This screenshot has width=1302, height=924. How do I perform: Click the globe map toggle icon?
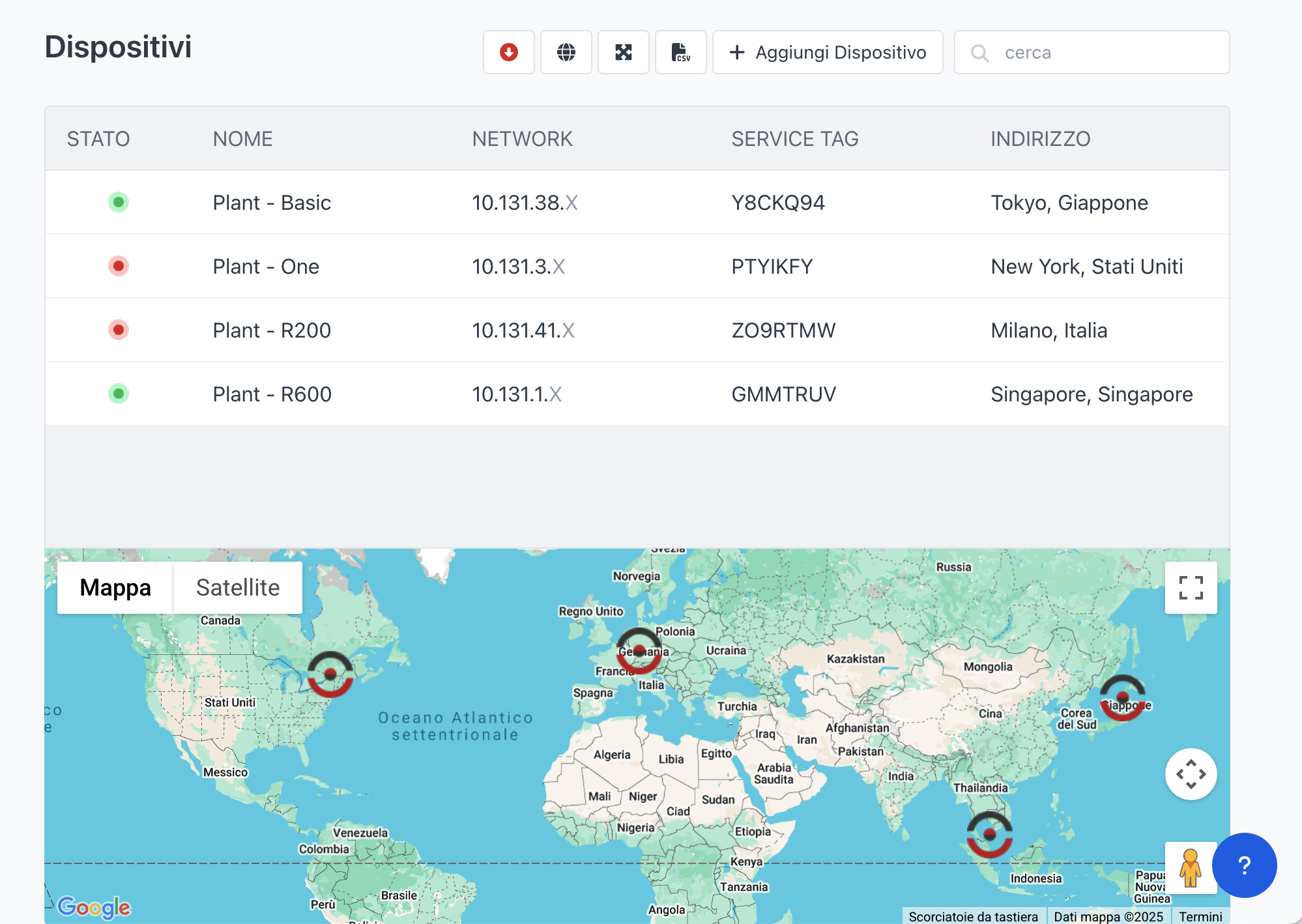click(x=566, y=52)
